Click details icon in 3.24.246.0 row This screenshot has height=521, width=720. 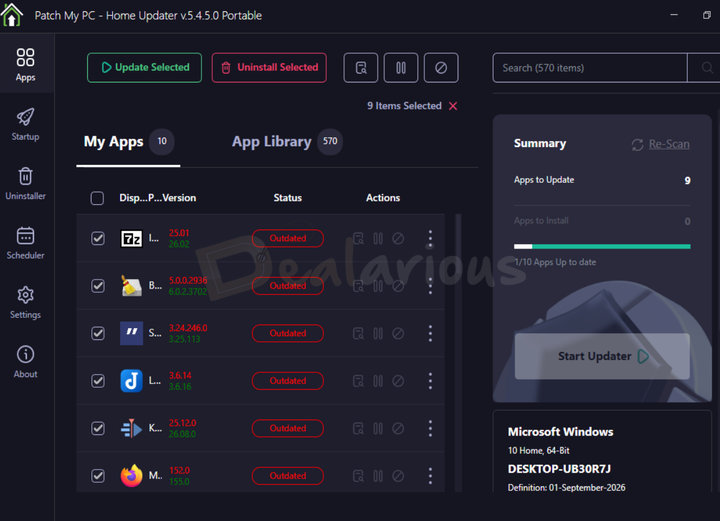[x=358, y=333]
